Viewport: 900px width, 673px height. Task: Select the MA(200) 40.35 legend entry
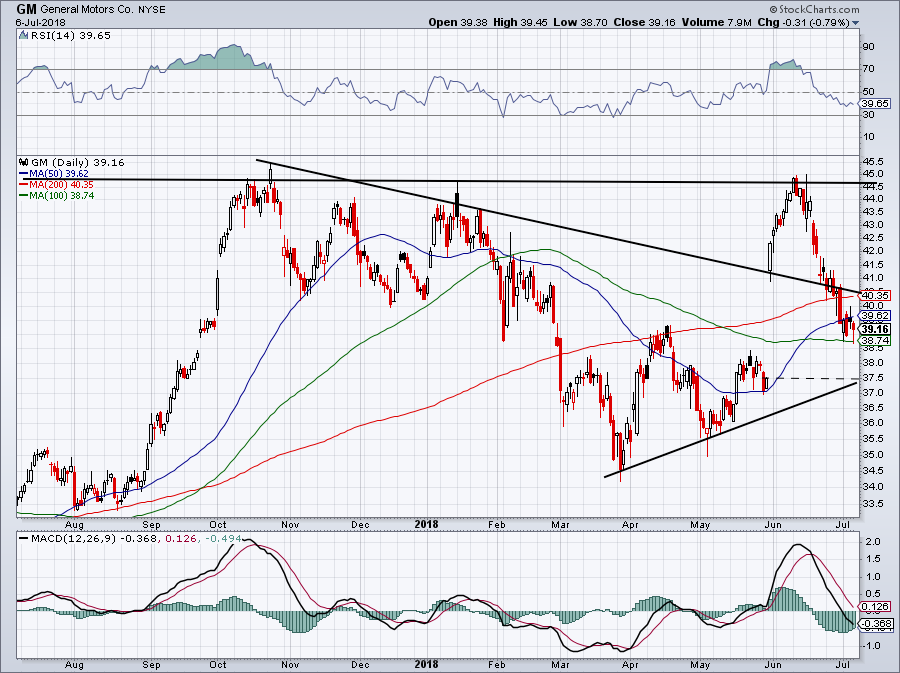point(56,184)
